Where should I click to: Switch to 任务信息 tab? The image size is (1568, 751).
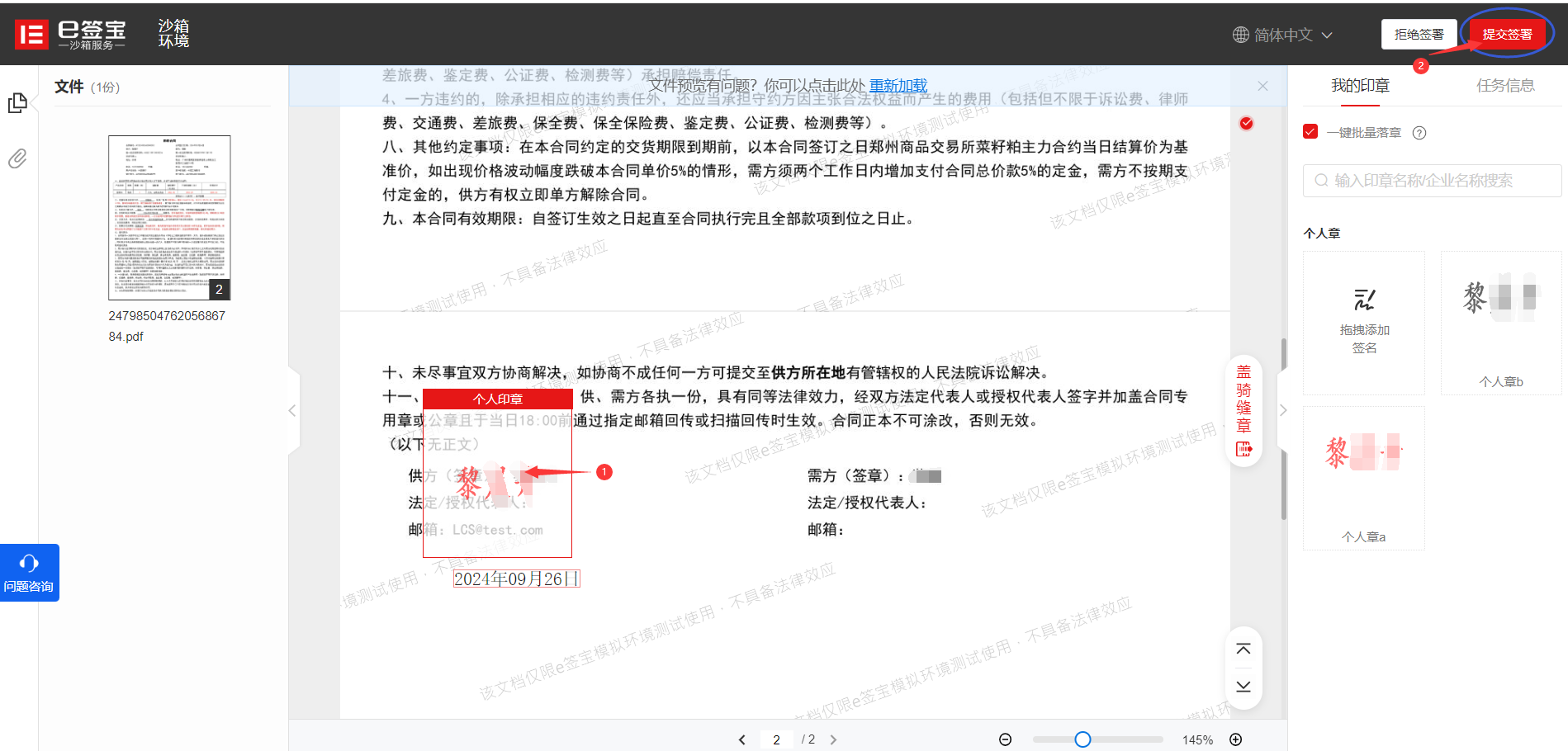1505,85
